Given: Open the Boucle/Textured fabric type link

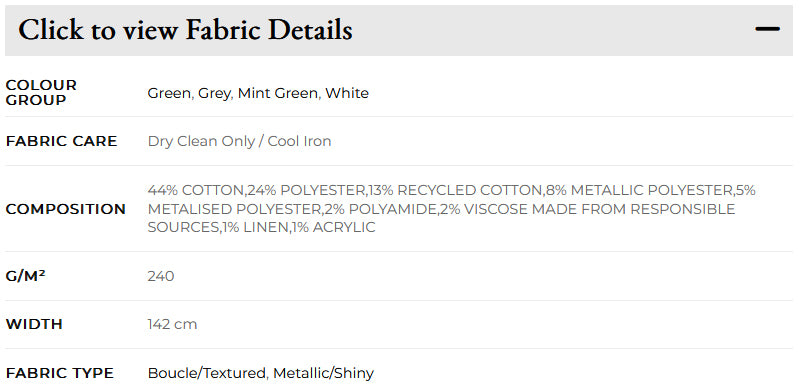Looking at the screenshot, I should [x=207, y=373].
